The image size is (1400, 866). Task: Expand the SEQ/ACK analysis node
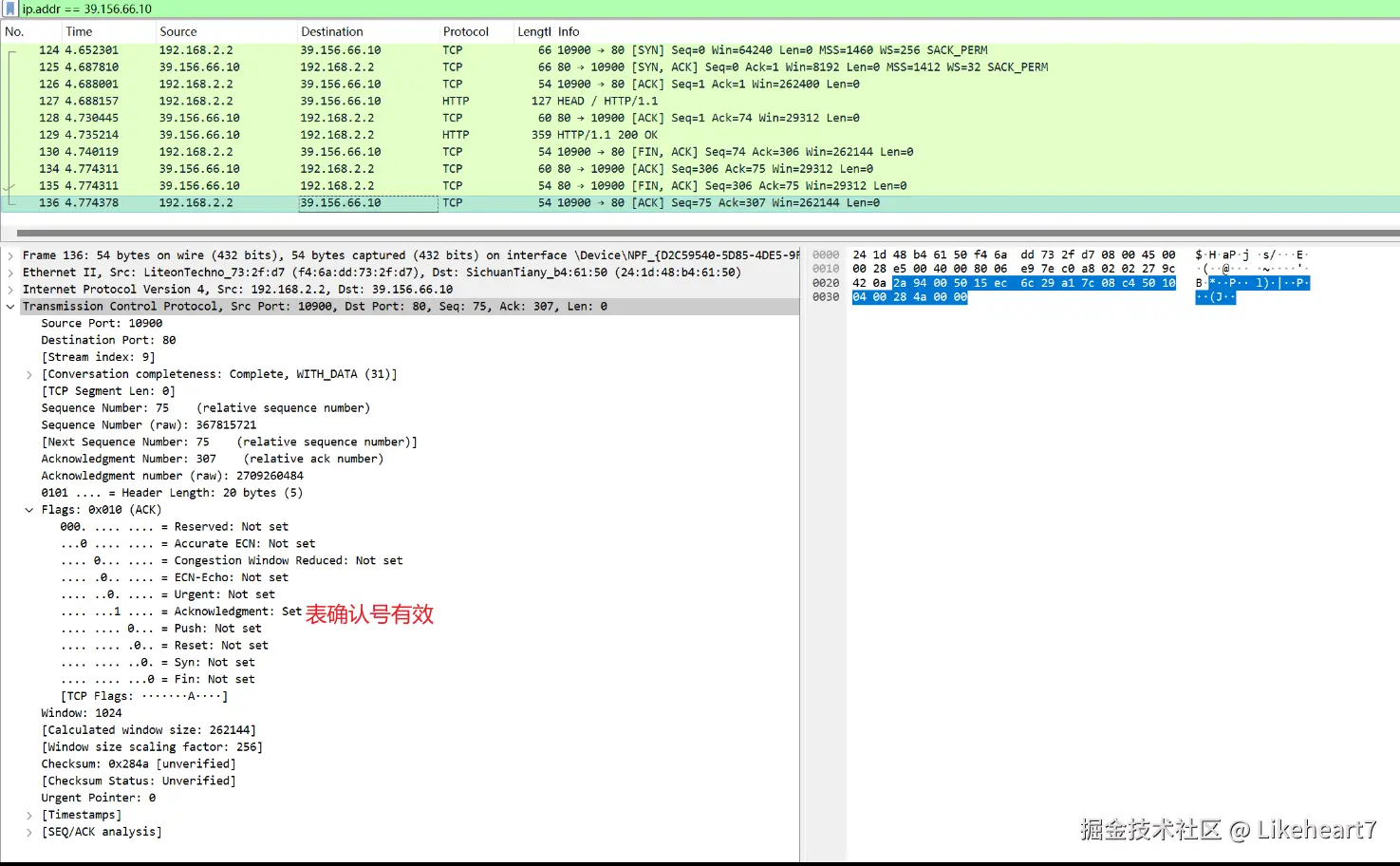point(29,832)
